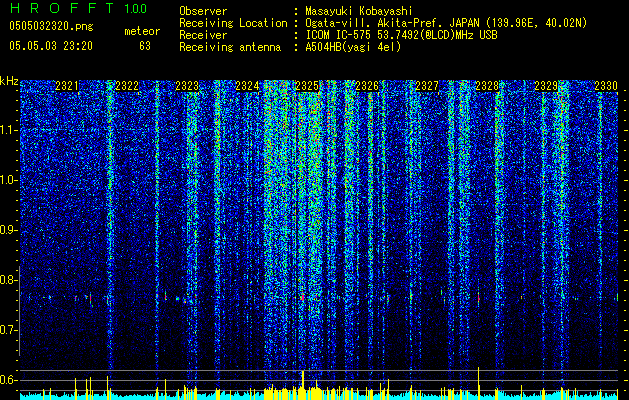This screenshot has height=400, width=629.
Task: Click antenna value A504HB(yagi 4el)
Action: point(353,47)
